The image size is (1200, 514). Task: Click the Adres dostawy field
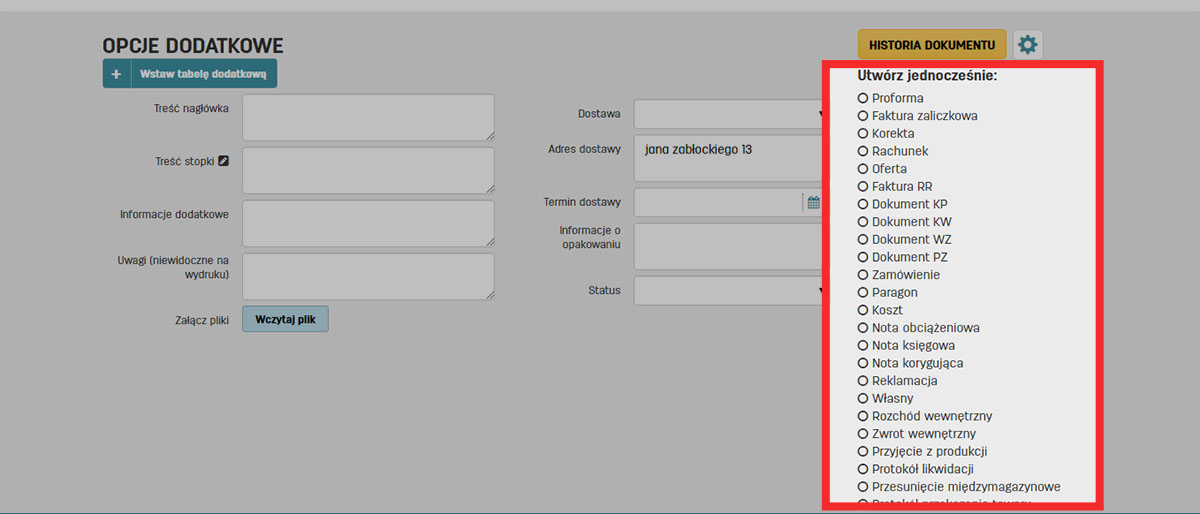[728, 158]
